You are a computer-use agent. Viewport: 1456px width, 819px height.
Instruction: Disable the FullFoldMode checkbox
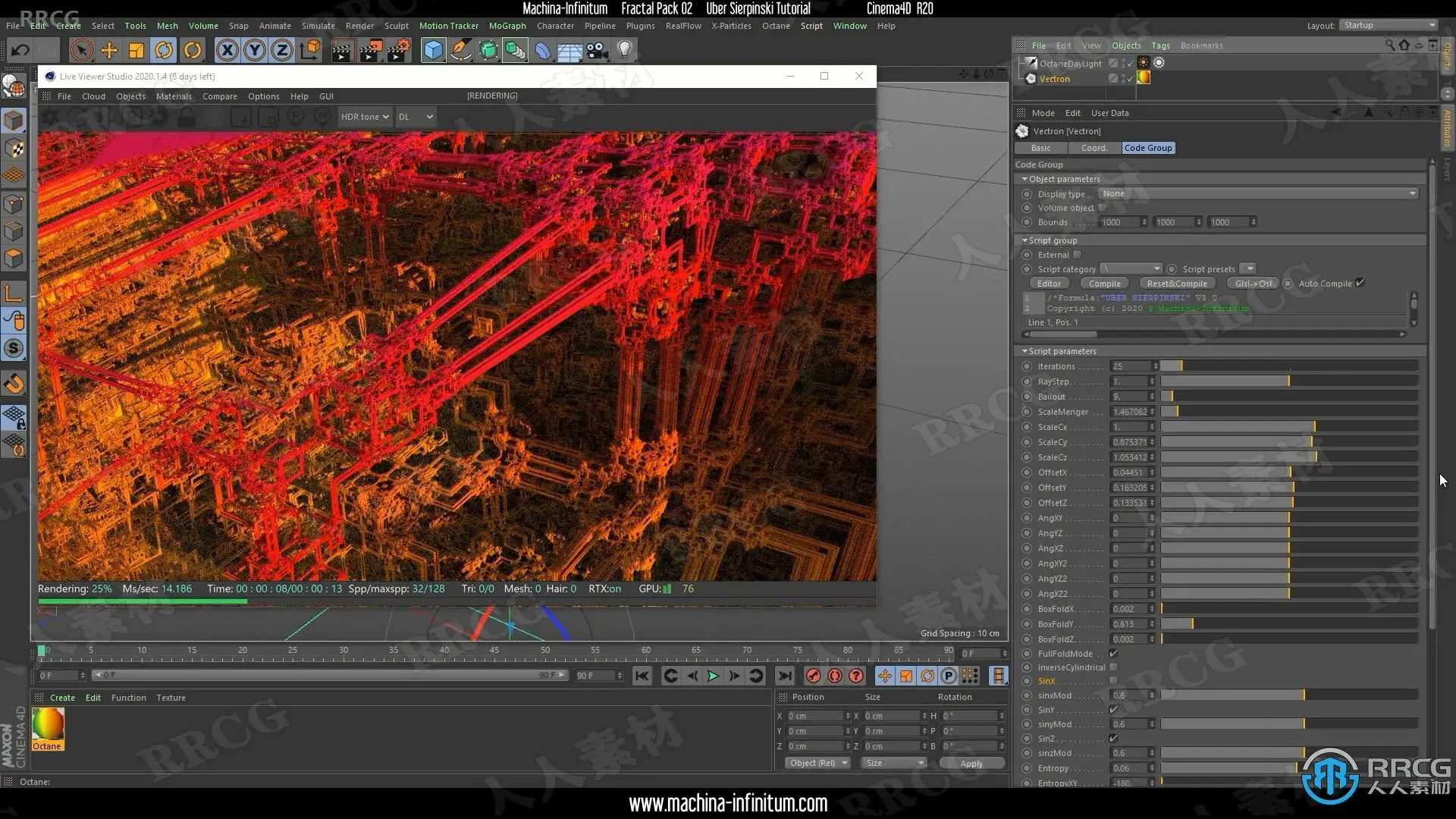(x=1113, y=654)
